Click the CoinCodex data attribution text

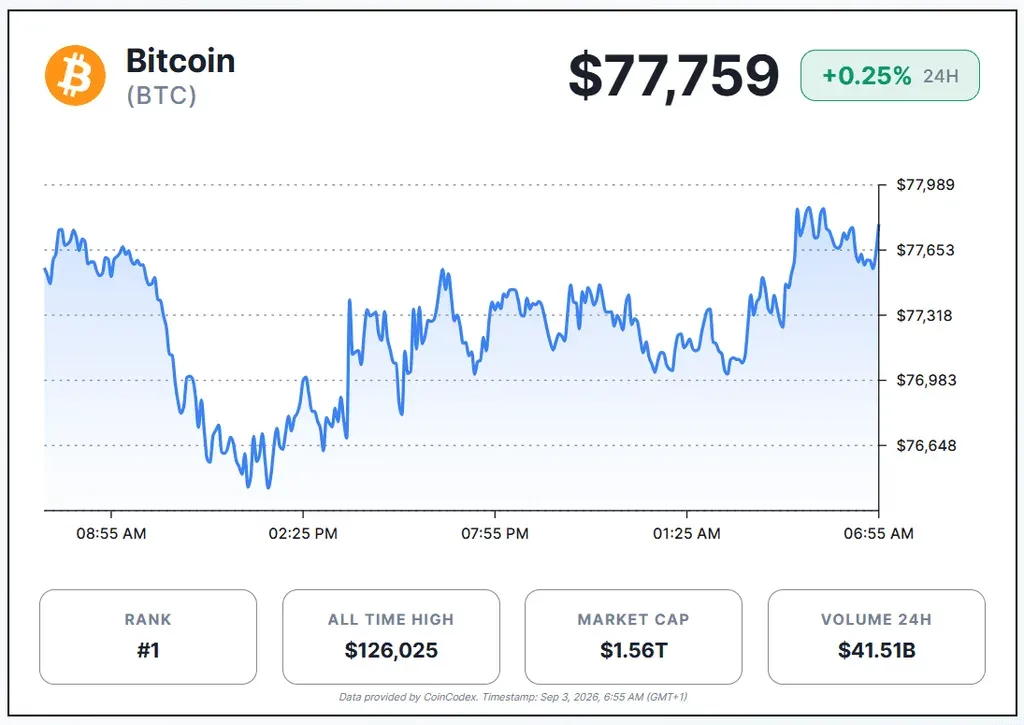click(513, 697)
